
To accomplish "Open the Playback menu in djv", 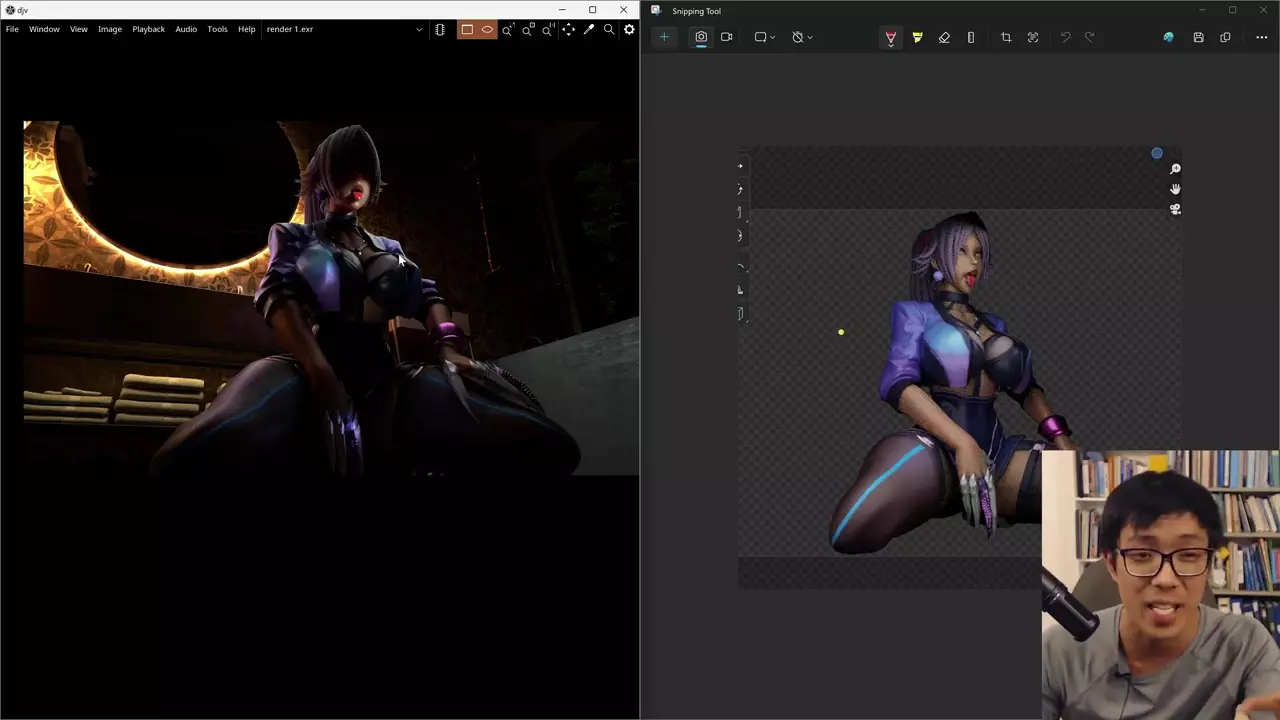I will (148, 29).
